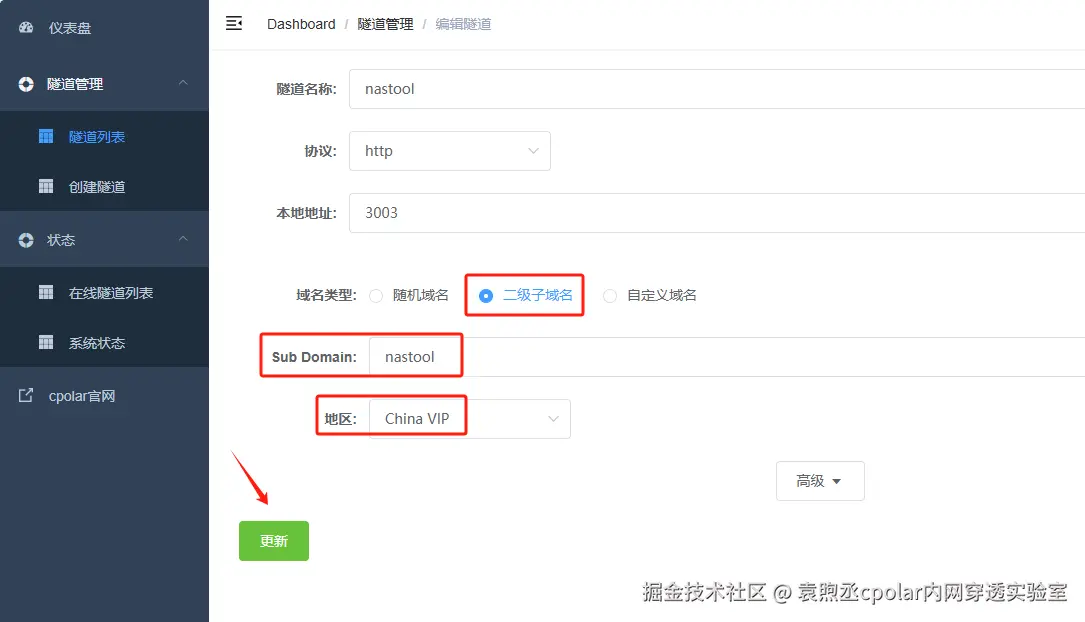1085x622 pixels.
Task: Go to Dashboard breadcrumb
Action: coord(301,24)
